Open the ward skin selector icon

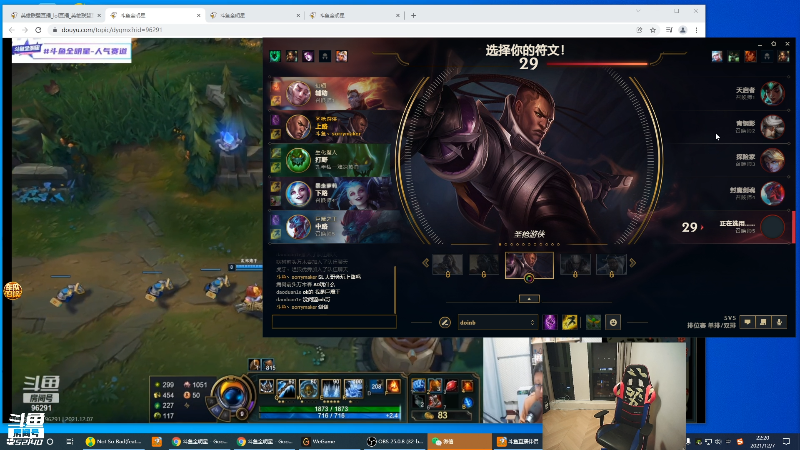[x=593, y=322]
